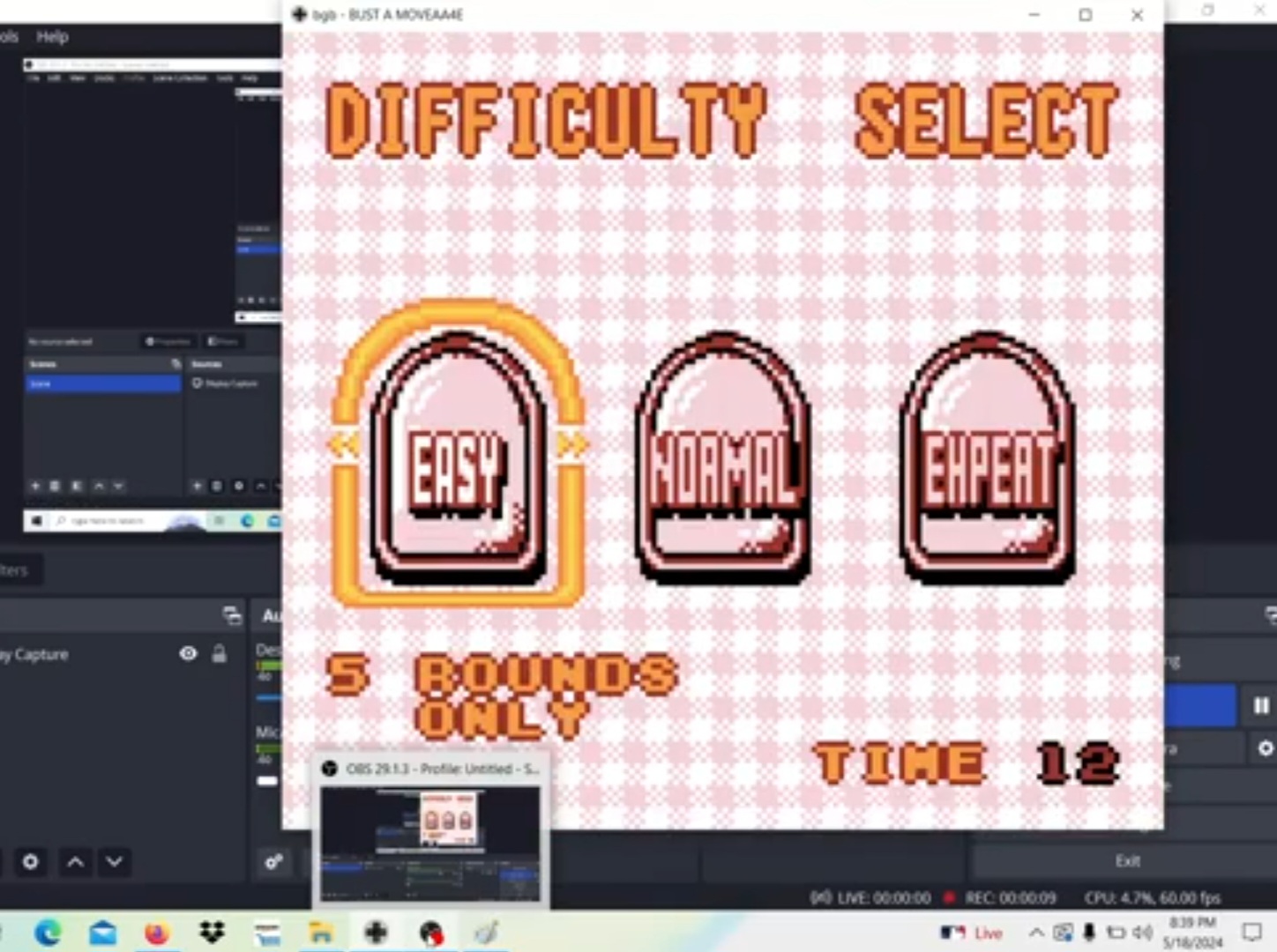1277x952 pixels.
Task: Move source down with the down arrow
Action: point(115,861)
